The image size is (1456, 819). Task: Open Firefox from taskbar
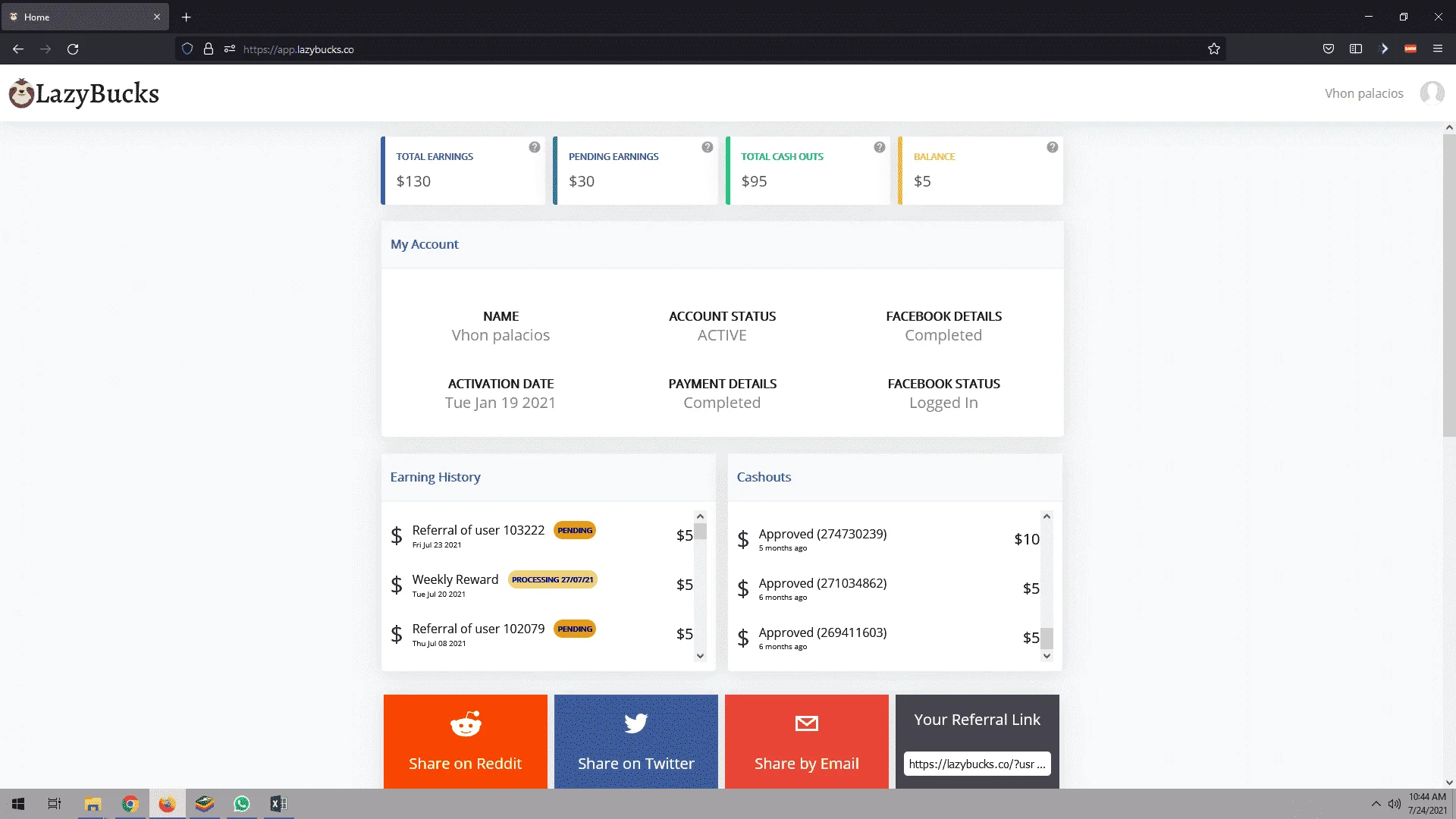tap(167, 804)
